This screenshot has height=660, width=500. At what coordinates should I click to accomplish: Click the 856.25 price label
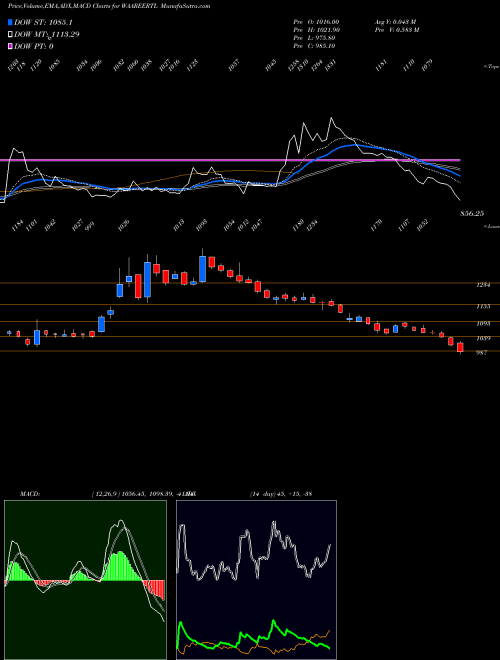point(472,214)
